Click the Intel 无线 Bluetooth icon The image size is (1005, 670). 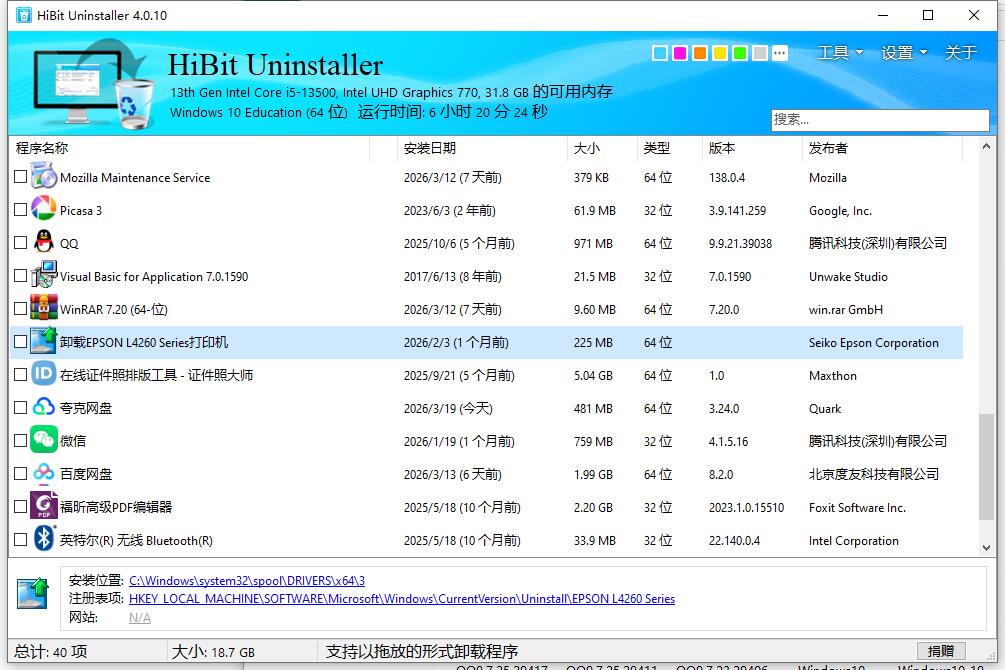click(x=44, y=539)
